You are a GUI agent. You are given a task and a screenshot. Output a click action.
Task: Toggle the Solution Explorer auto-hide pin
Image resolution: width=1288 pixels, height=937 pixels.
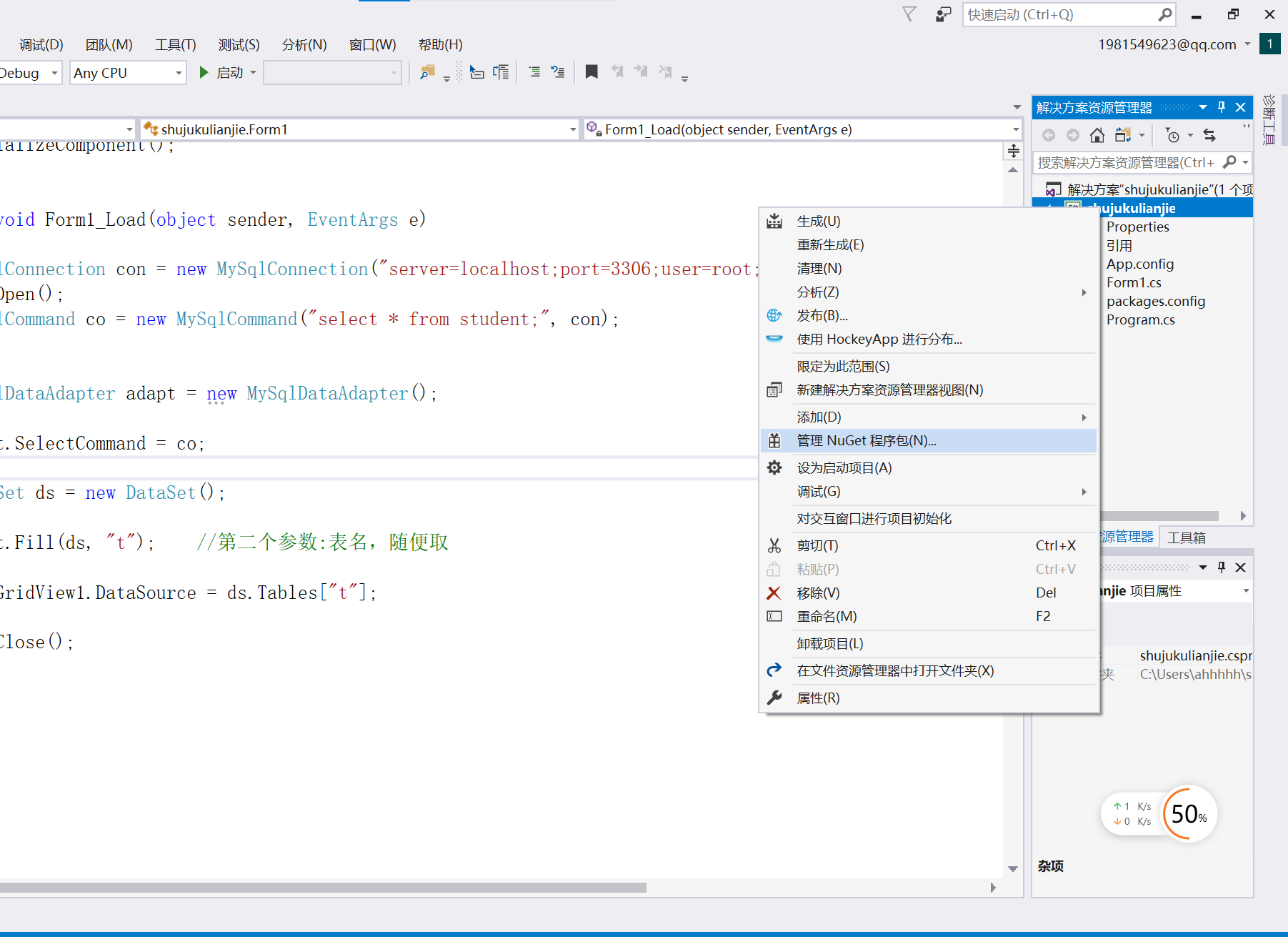pyautogui.click(x=1222, y=107)
